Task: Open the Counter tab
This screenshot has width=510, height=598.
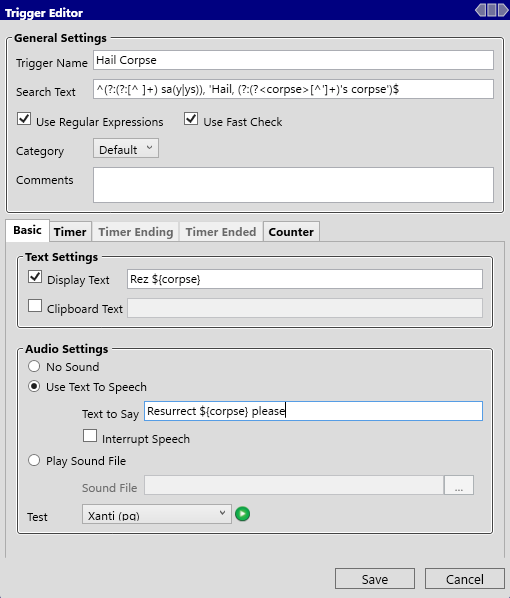Action: click(291, 231)
